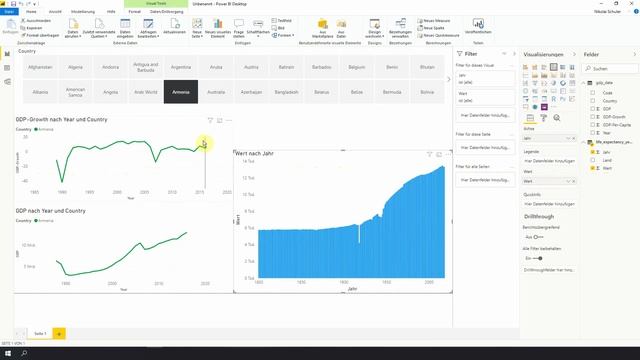Check the GDP-Per-Capita field checkbox
Image resolution: width=640 pixels, height=360 pixels.
[592, 124]
